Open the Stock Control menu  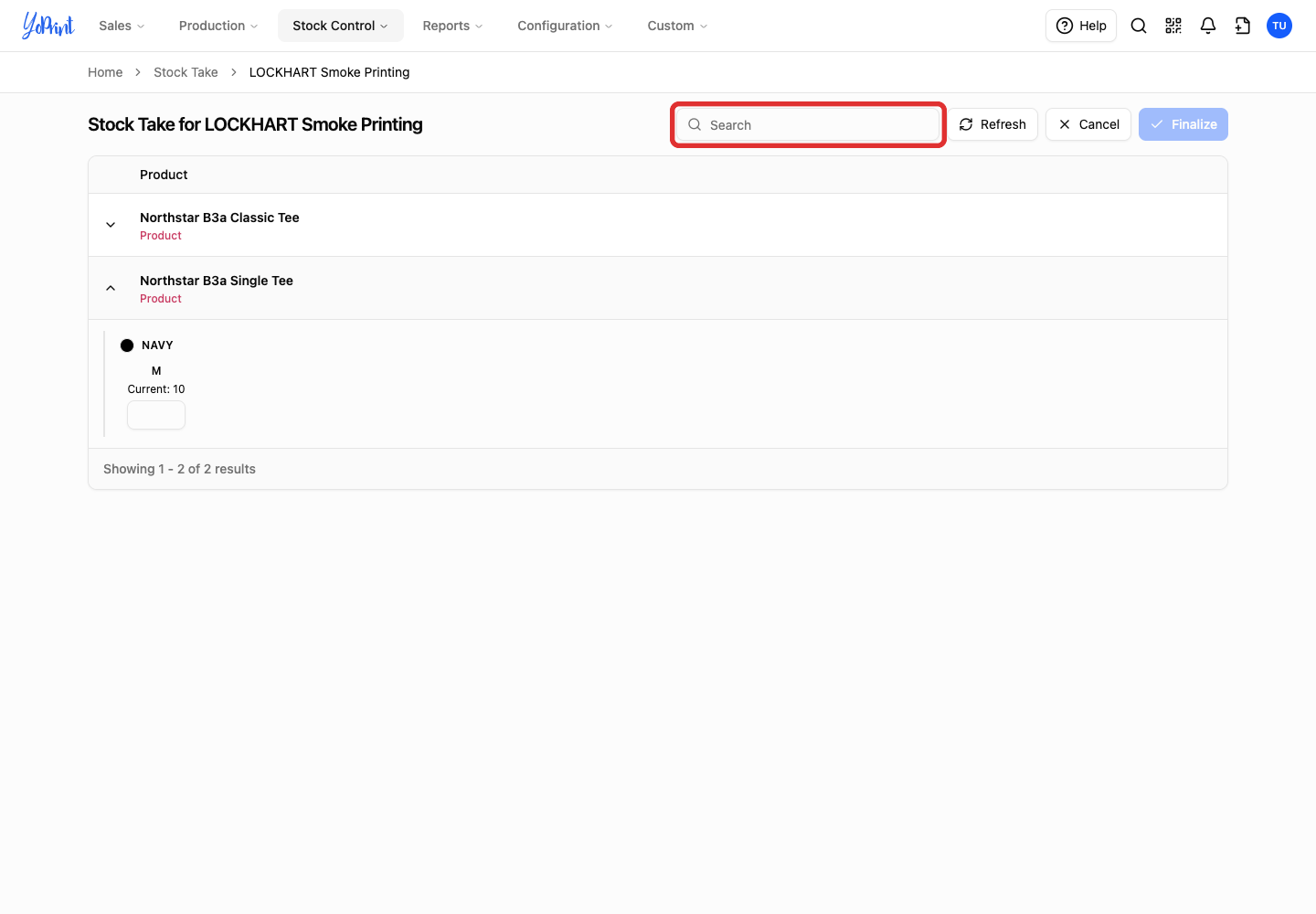pos(341,26)
